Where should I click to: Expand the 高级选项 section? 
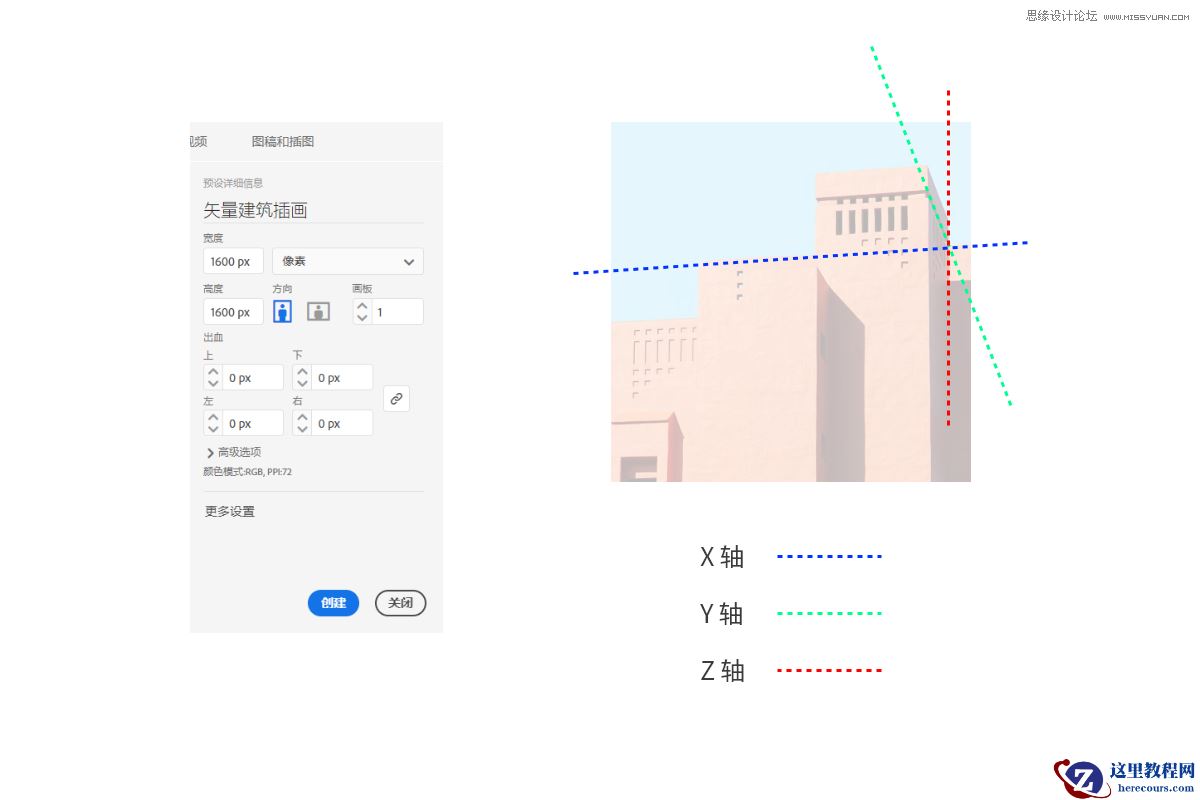(x=234, y=451)
